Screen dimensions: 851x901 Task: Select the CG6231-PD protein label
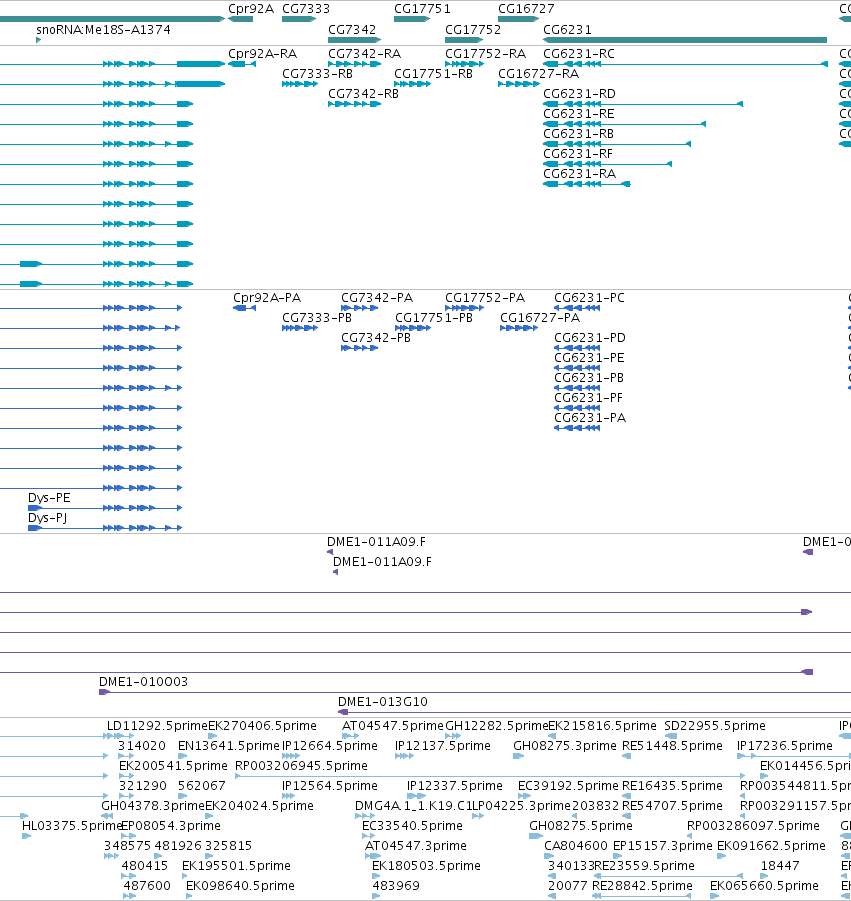[x=590, y=337]
